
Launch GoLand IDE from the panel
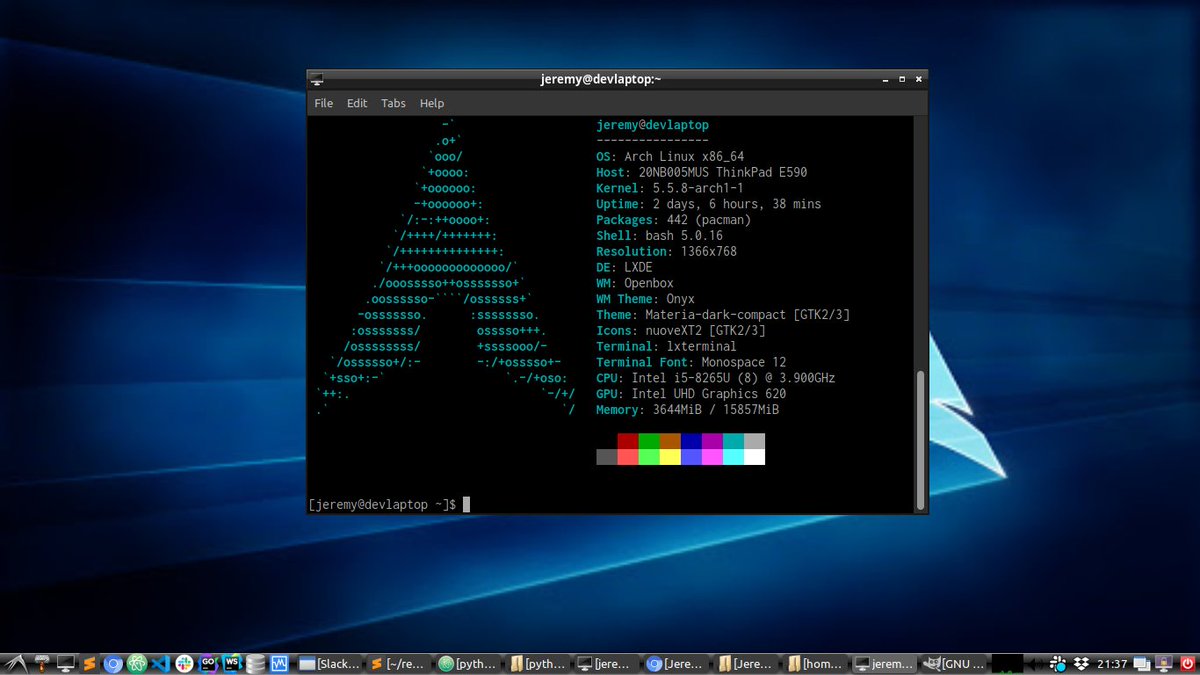coord(209,663)
